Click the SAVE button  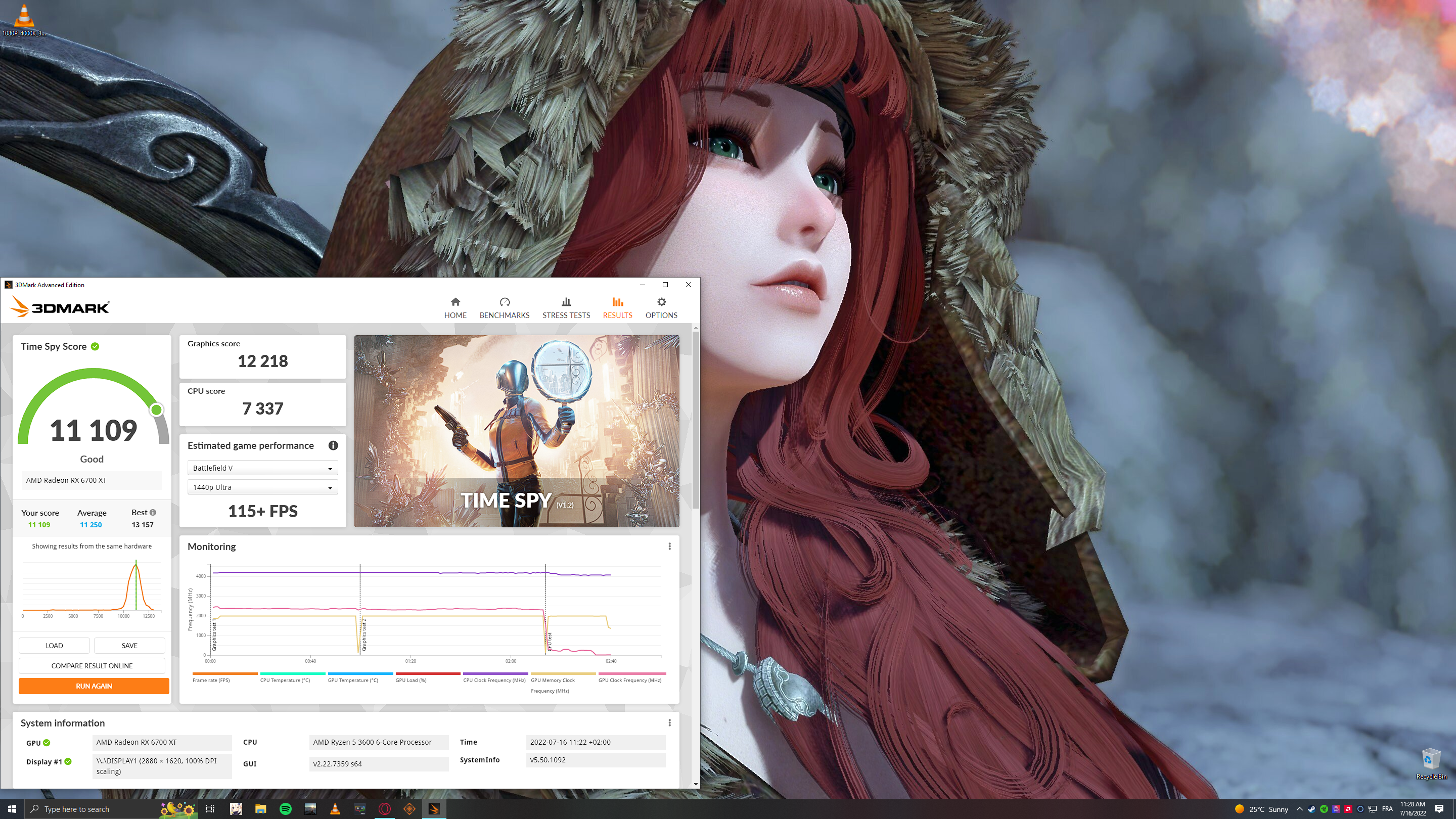click(x=129, y=646)
